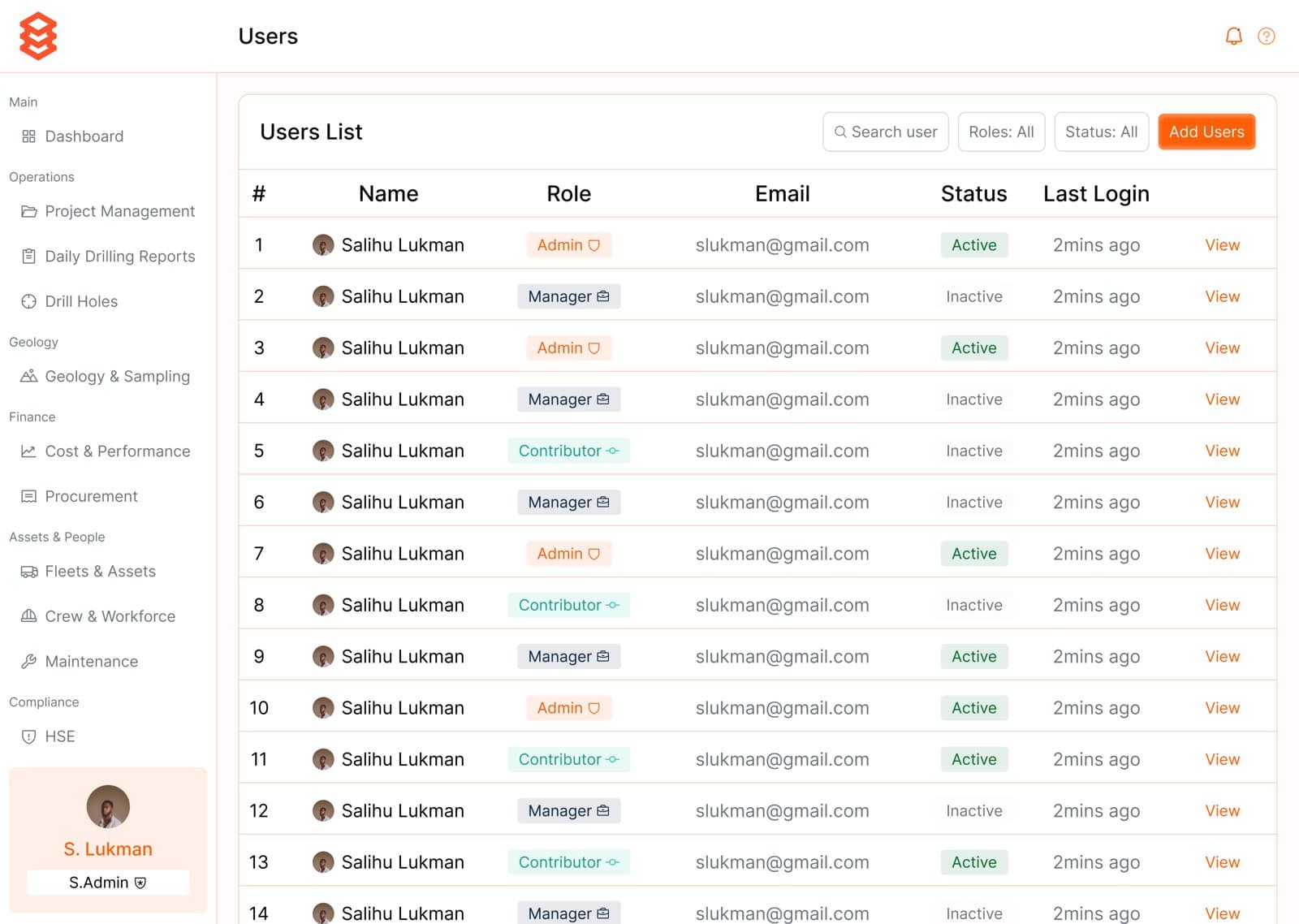Open the help question-mark icon
1299x924 pixels.
coord(1266,36)
